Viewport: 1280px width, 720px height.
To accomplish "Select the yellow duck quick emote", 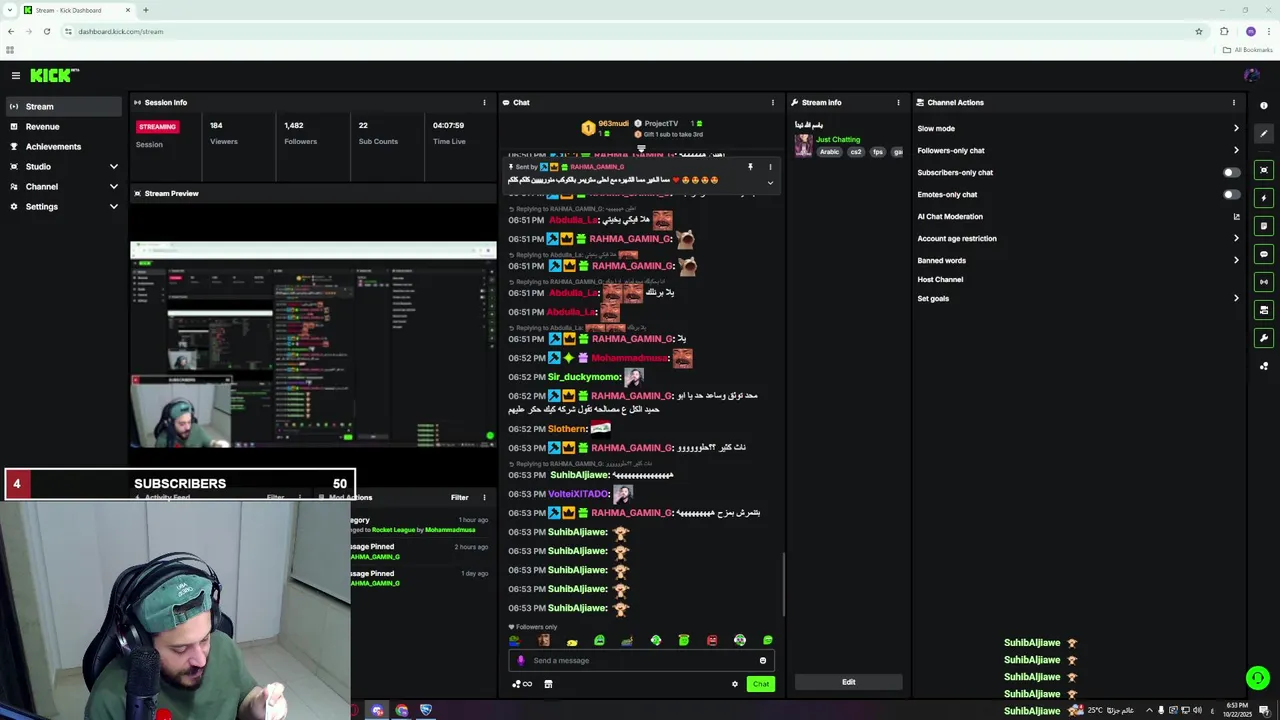I will 571,640.
